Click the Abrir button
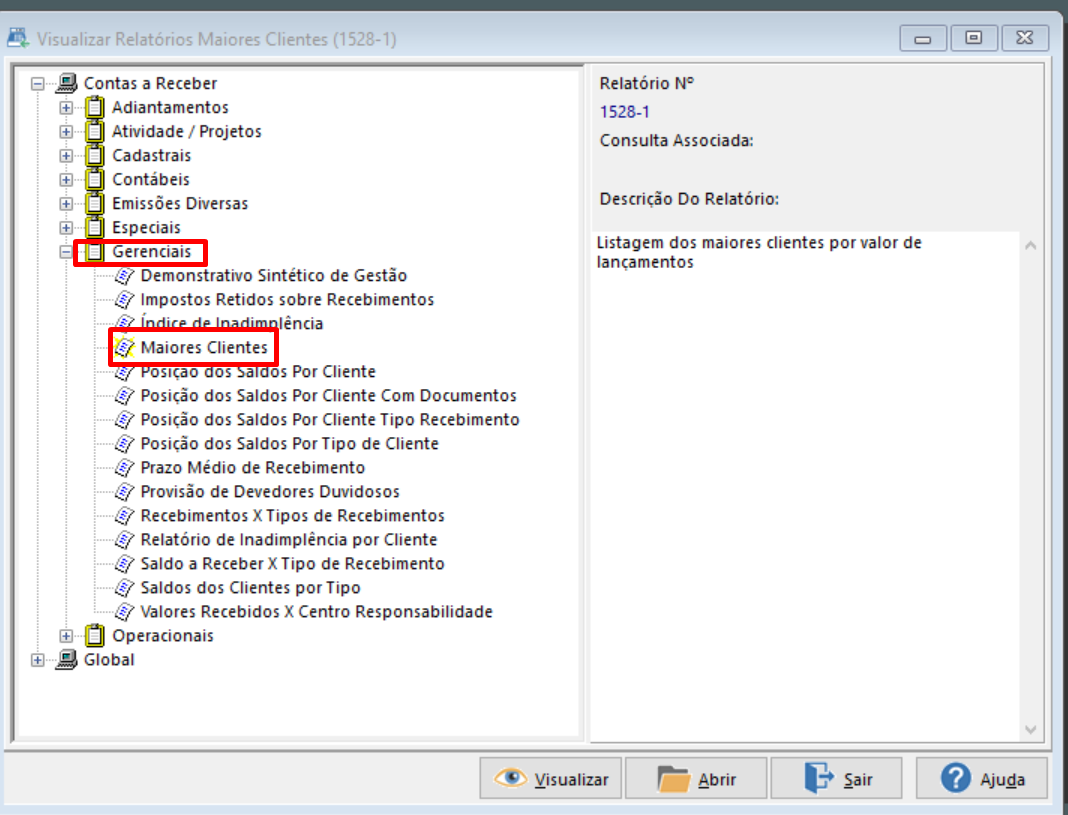 pos(696,778)
